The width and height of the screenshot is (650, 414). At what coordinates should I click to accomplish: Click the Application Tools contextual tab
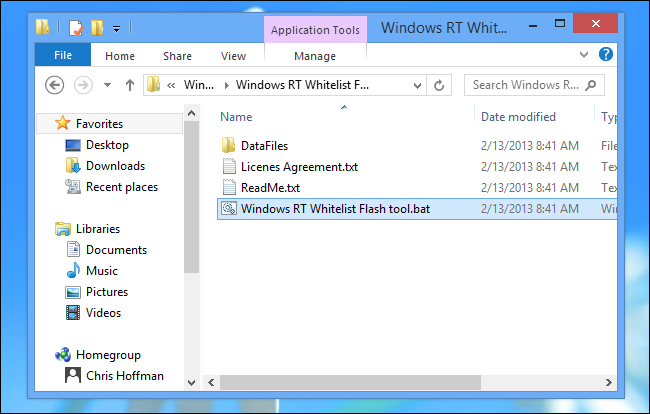(315, 30)
